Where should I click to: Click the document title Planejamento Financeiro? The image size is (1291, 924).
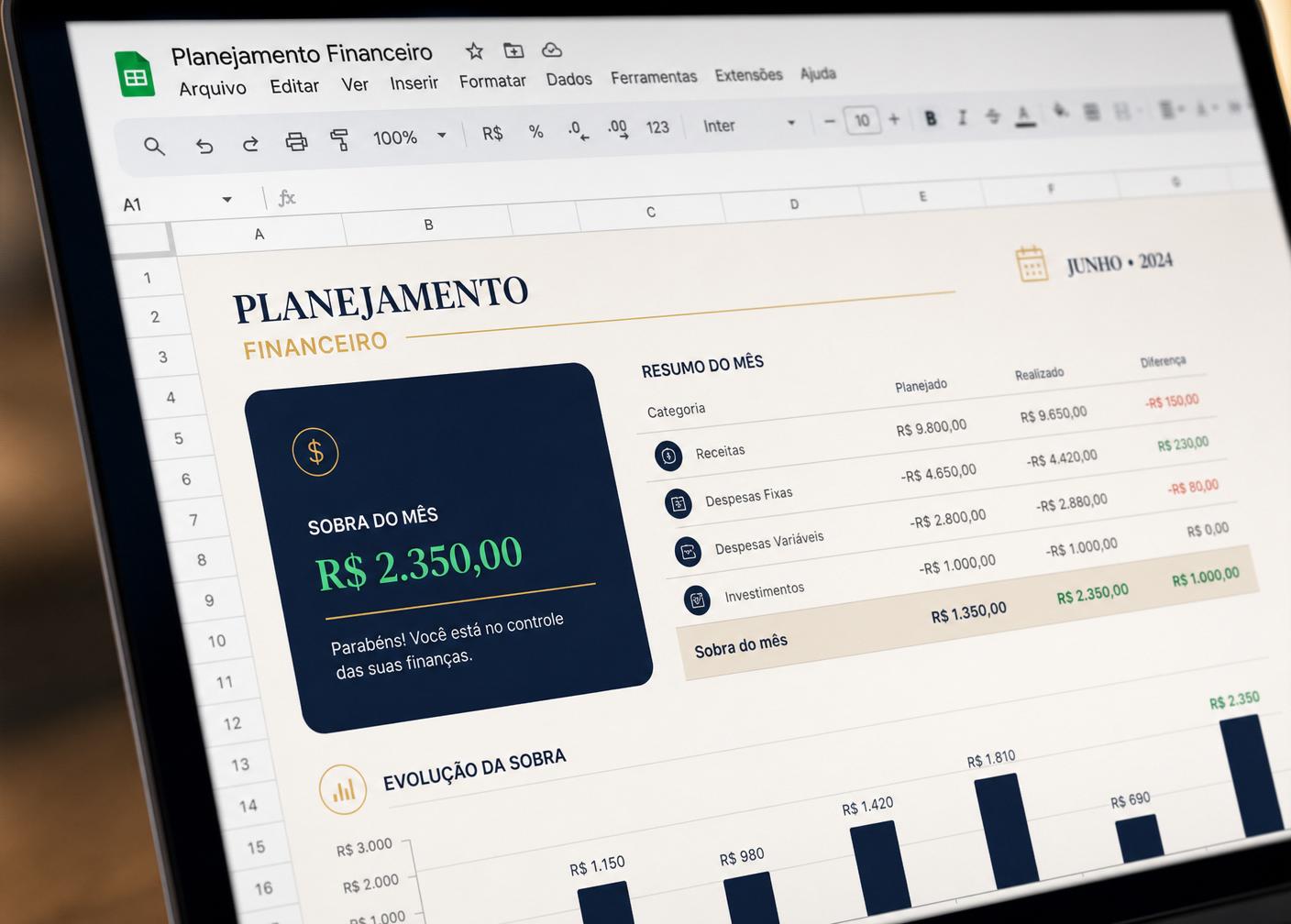point(302,55)
